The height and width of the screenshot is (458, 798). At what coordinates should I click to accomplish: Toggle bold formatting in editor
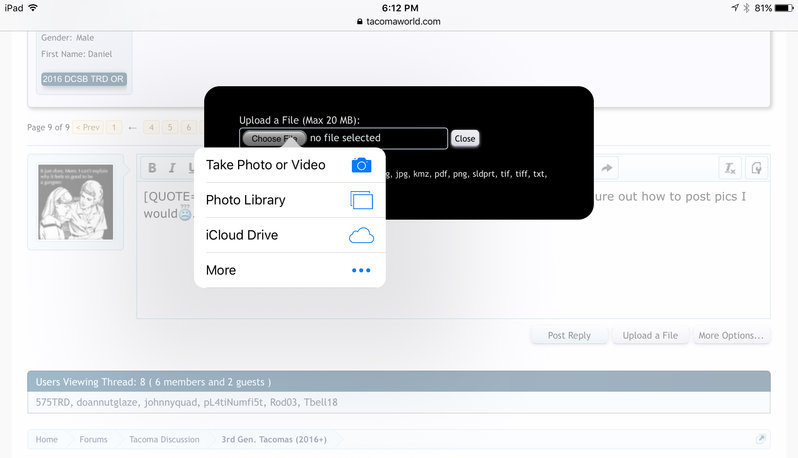pos(152,168)
